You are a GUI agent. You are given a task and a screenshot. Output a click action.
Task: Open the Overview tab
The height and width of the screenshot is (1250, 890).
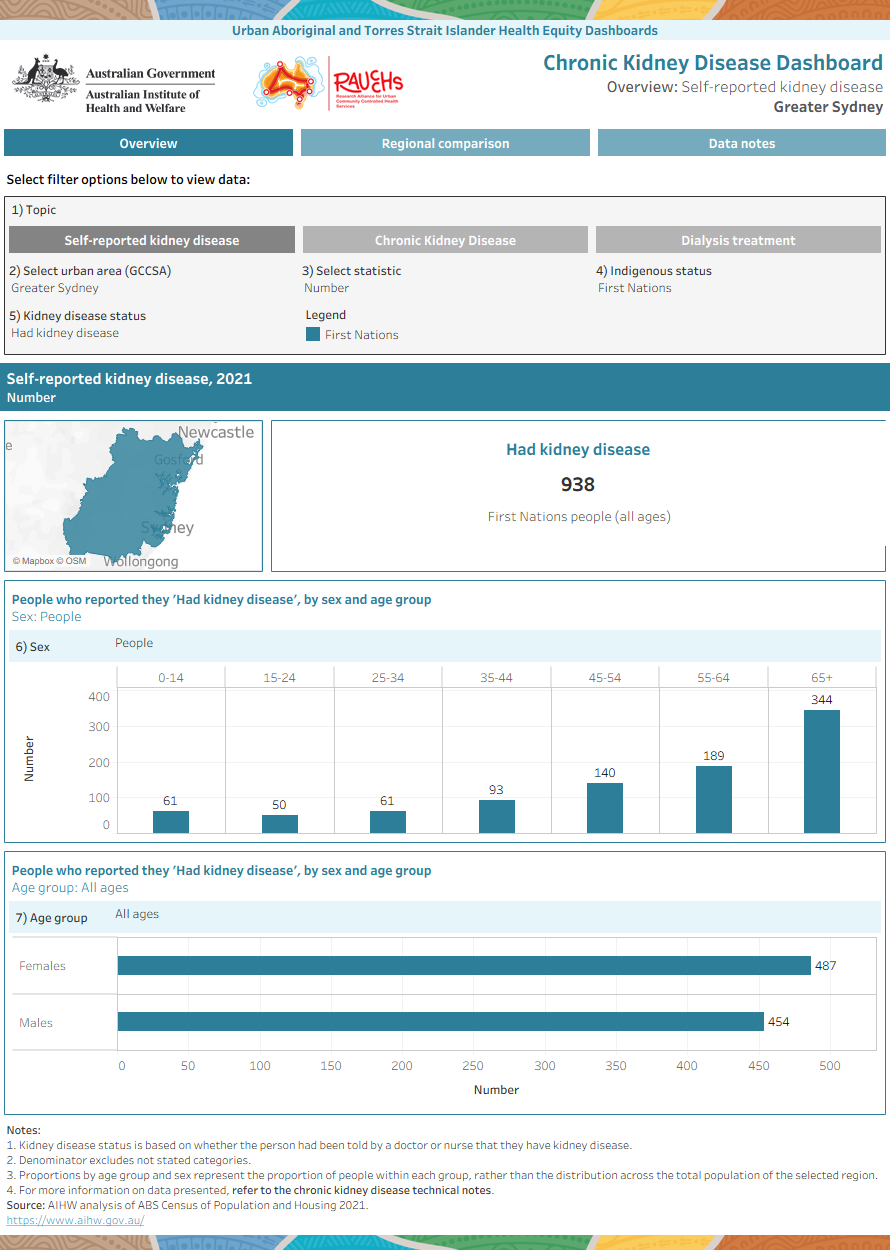(148, 143)
